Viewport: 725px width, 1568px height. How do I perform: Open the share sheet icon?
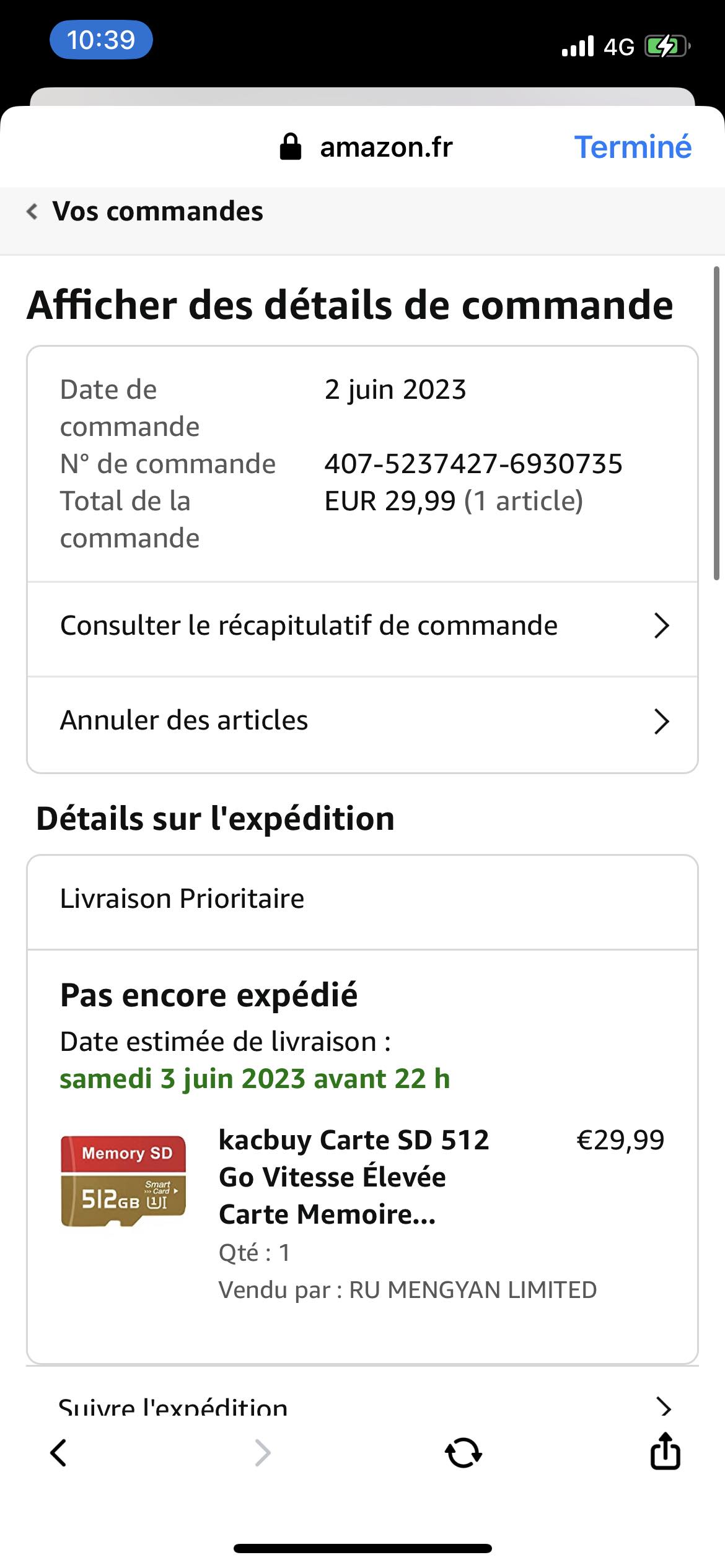[665, 1451]
